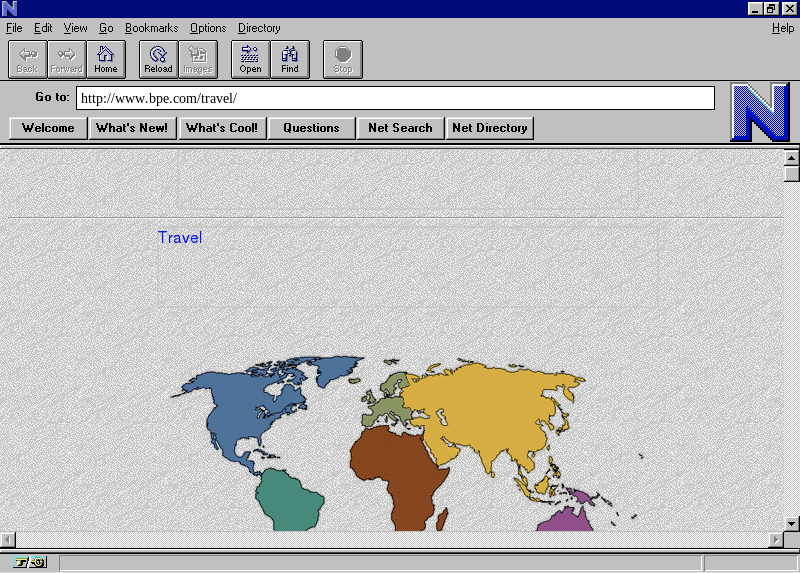
Task: Launch Find with the binoculars icon
Action: point(290,59)
